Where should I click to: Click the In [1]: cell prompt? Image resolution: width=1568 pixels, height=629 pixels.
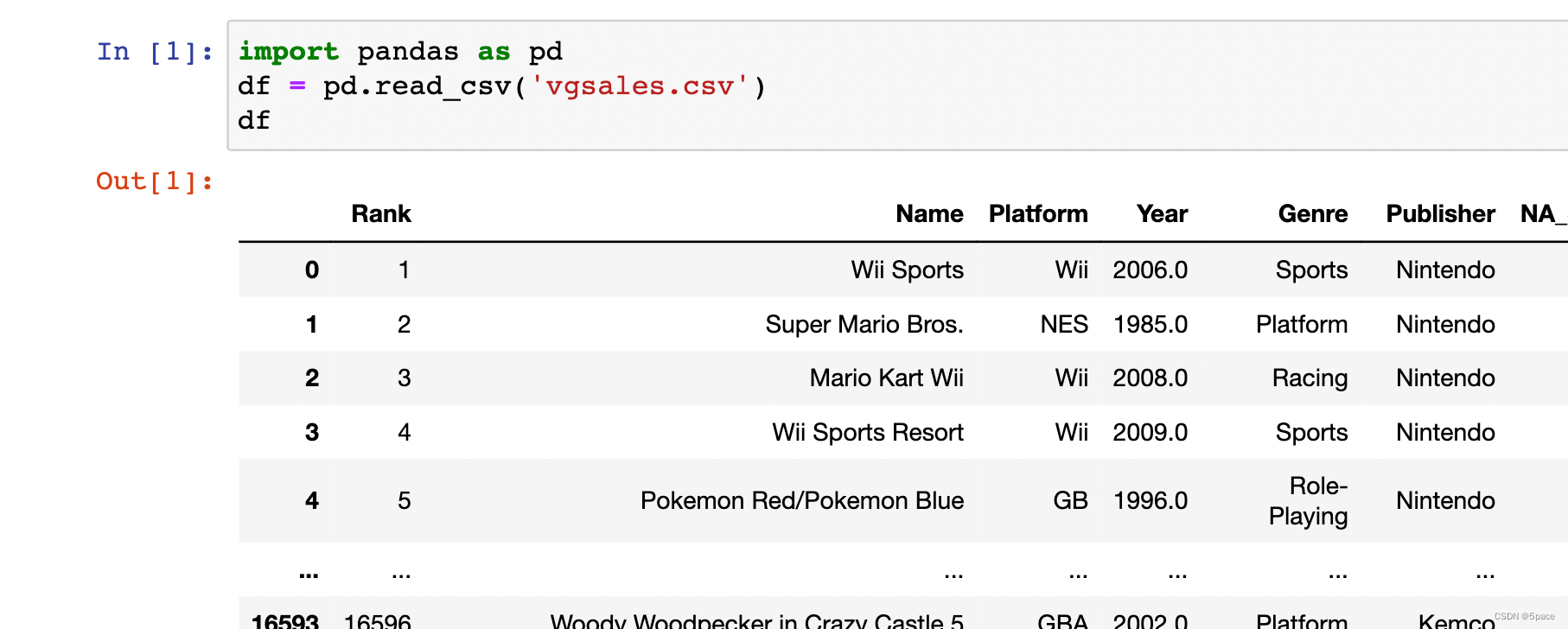[x=155, y=52]
